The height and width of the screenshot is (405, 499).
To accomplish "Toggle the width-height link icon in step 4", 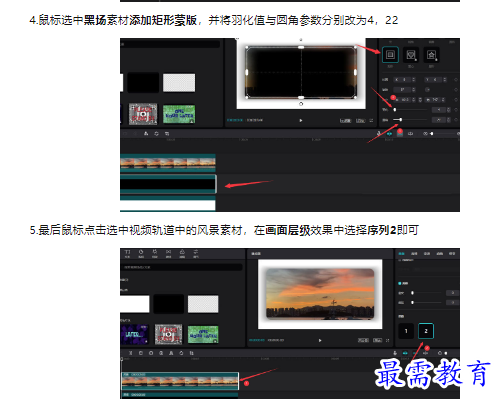I will click(x=420, y=100).
